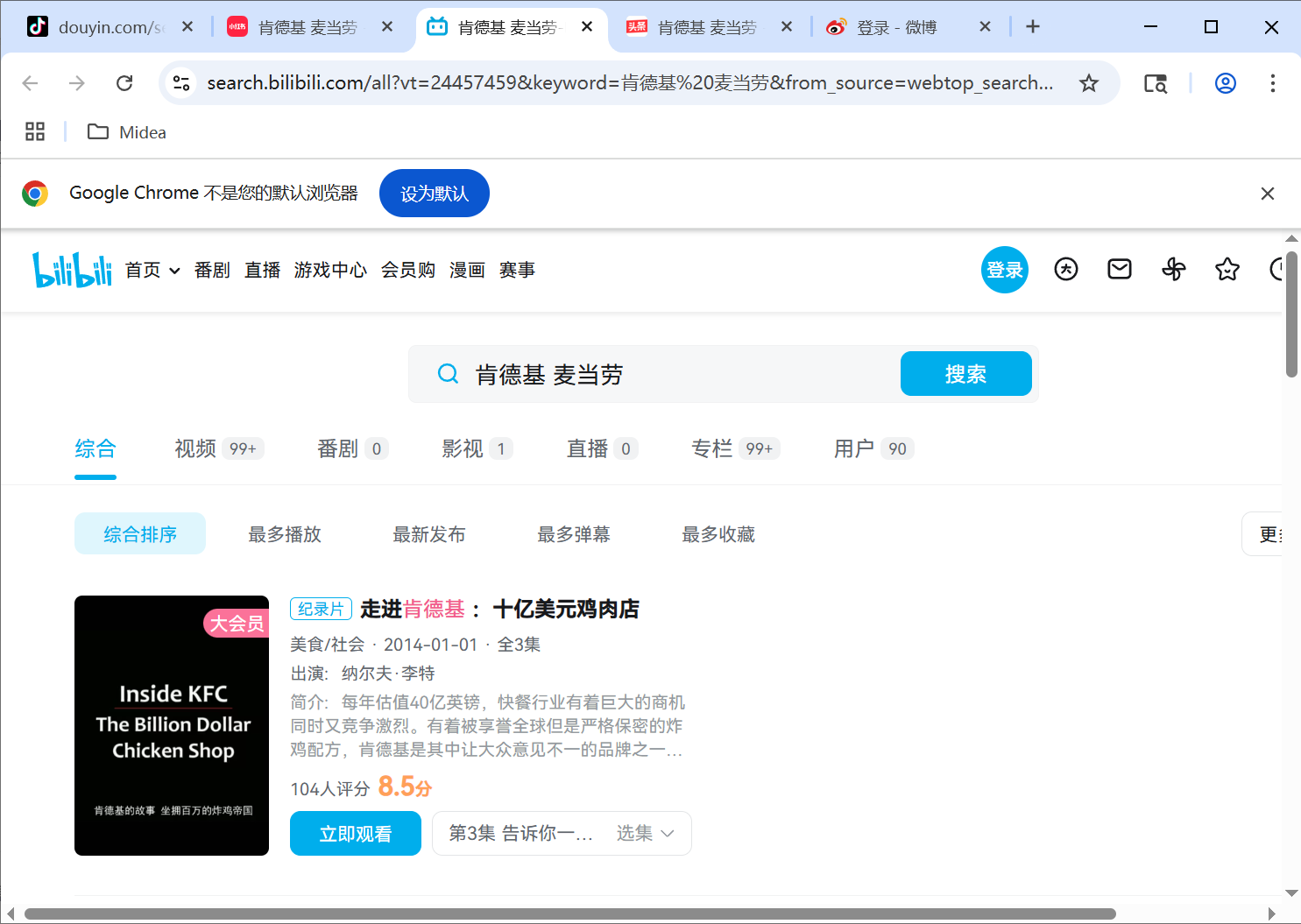
Task: Close the douyin.com tab
Action: (x=187, y=26)
